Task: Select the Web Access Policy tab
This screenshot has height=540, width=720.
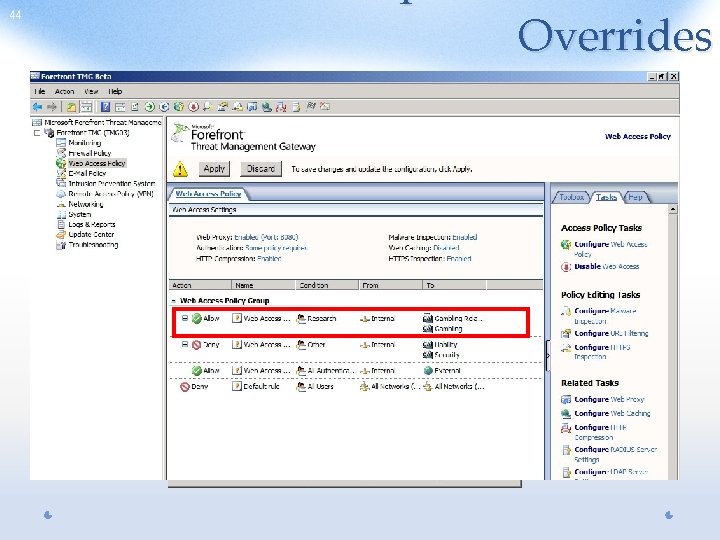Action: point(208,194)
